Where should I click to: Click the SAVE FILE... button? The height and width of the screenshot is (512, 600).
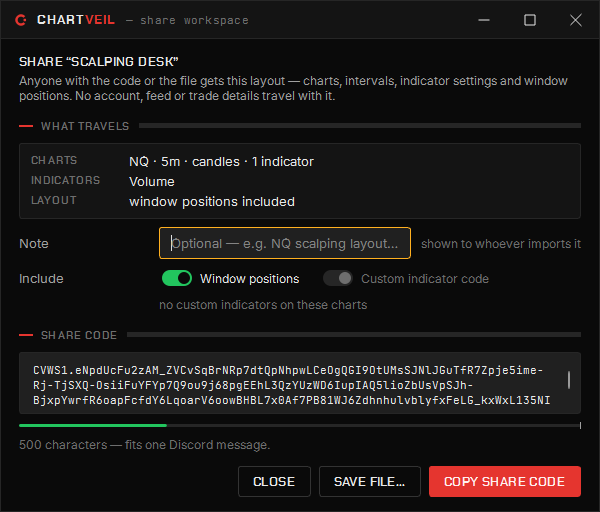[370, 481]
